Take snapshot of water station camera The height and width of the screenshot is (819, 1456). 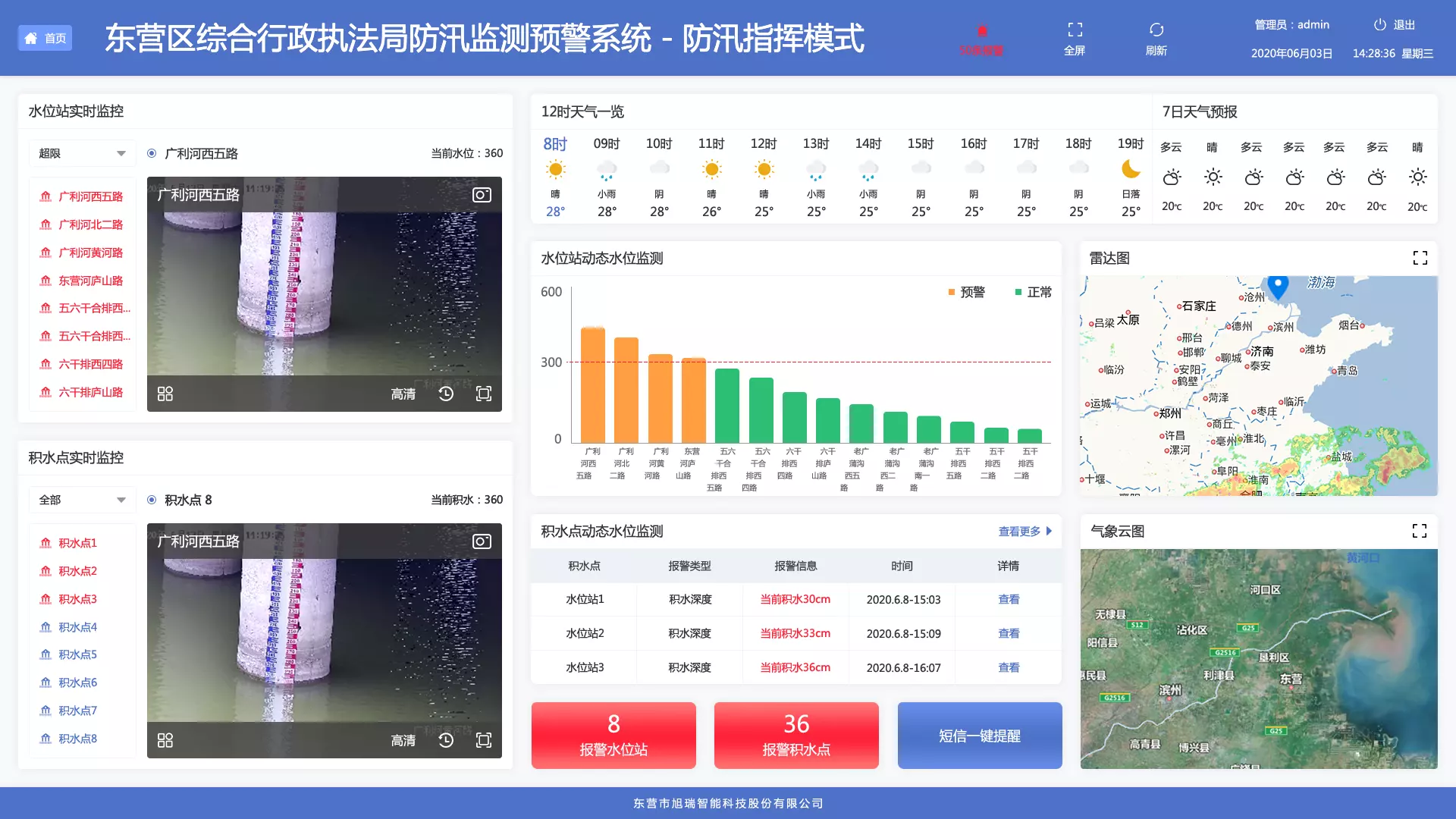coord(482,195)
